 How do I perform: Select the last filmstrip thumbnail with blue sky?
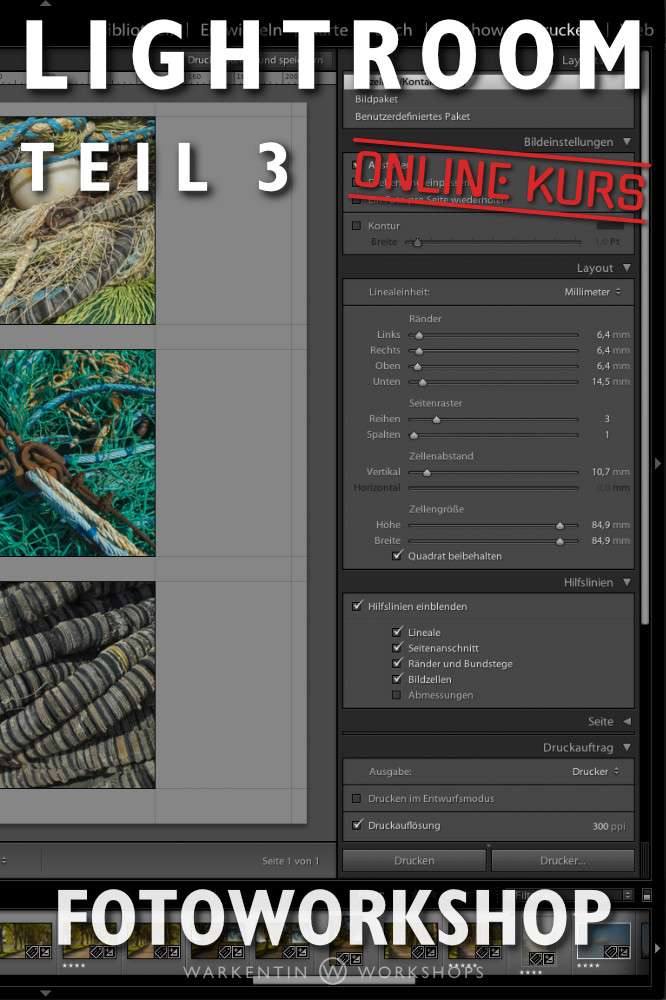click(603, 941)
